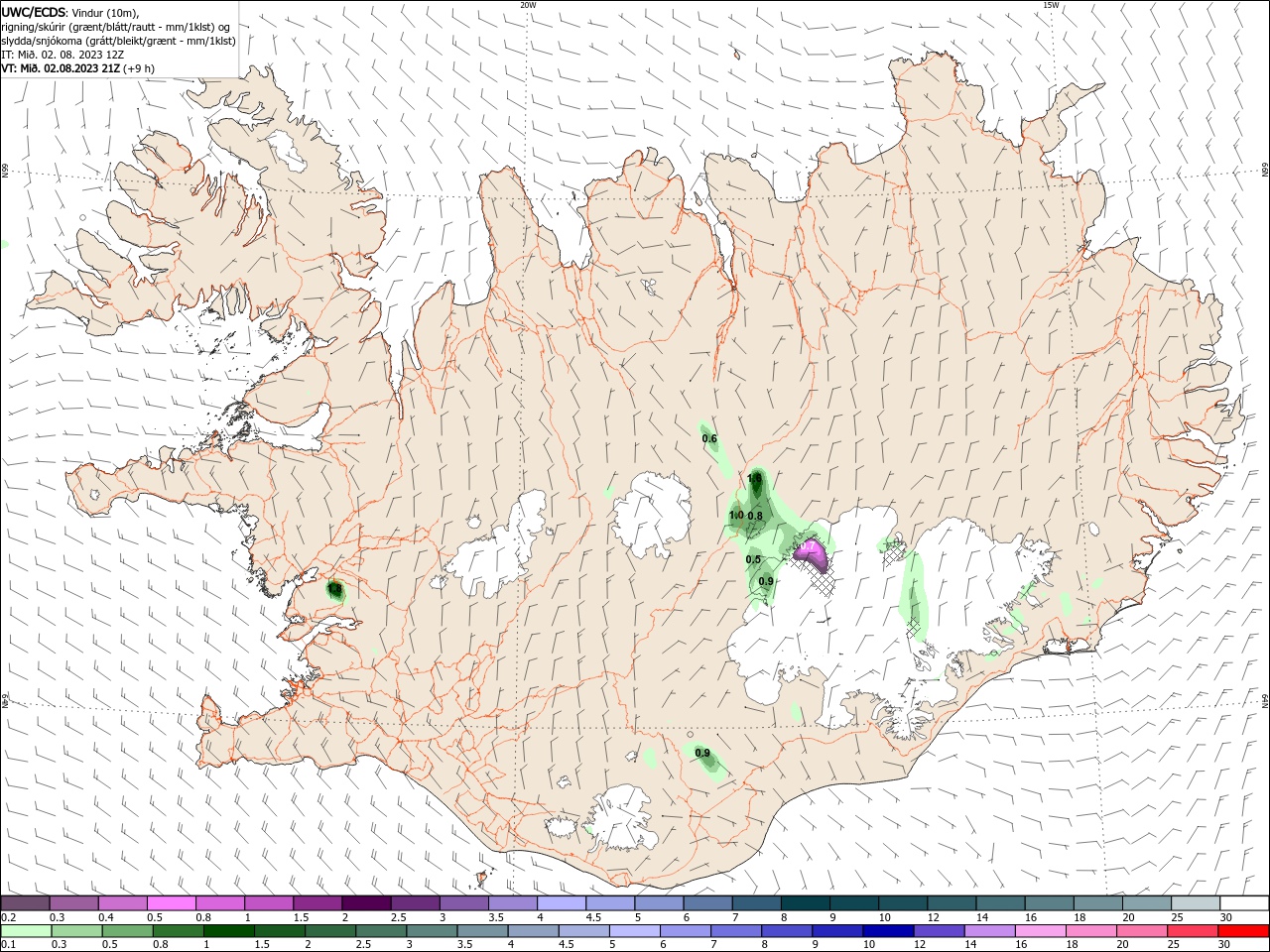Select the '4.5' label in the upper legend row

click(x=593, y=918)
